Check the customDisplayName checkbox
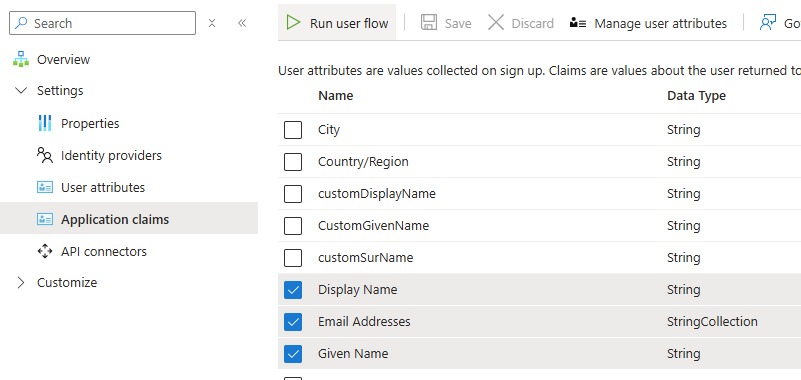This screenshot has width=801, height=380. point(293,194)
